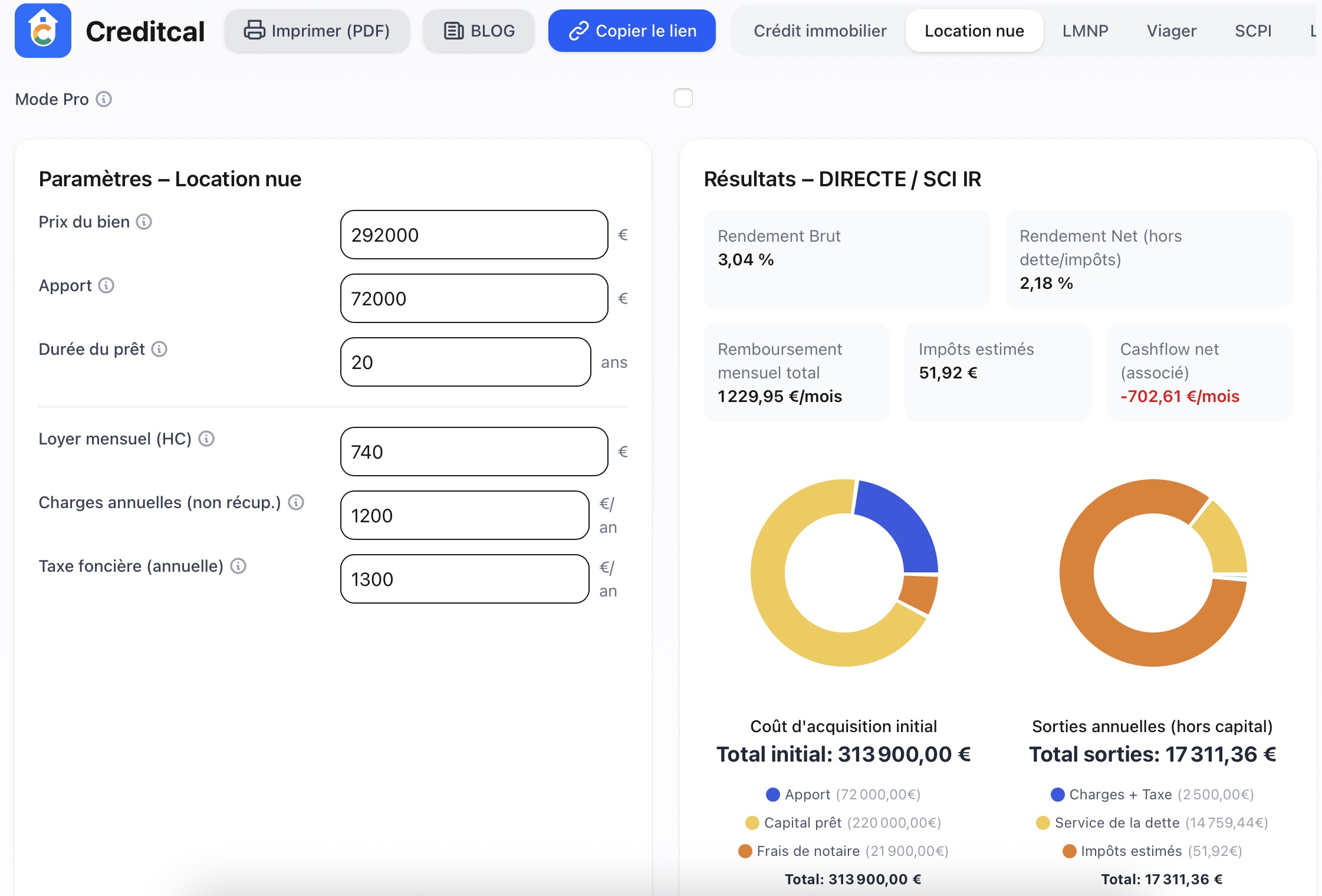Click the info icon next to Taxe foncière
This screenshot has width=1322, height=896.
(x=239, y=566)
